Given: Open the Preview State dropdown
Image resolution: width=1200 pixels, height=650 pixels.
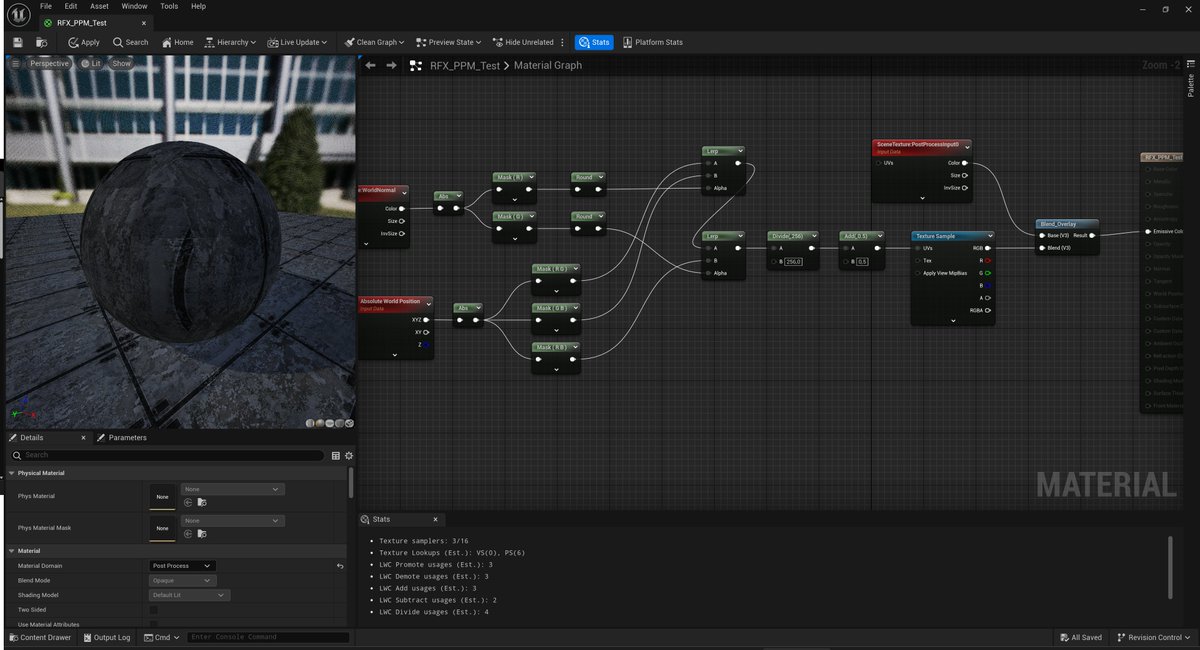Looking at the screenshot, I should pos(448,42).
